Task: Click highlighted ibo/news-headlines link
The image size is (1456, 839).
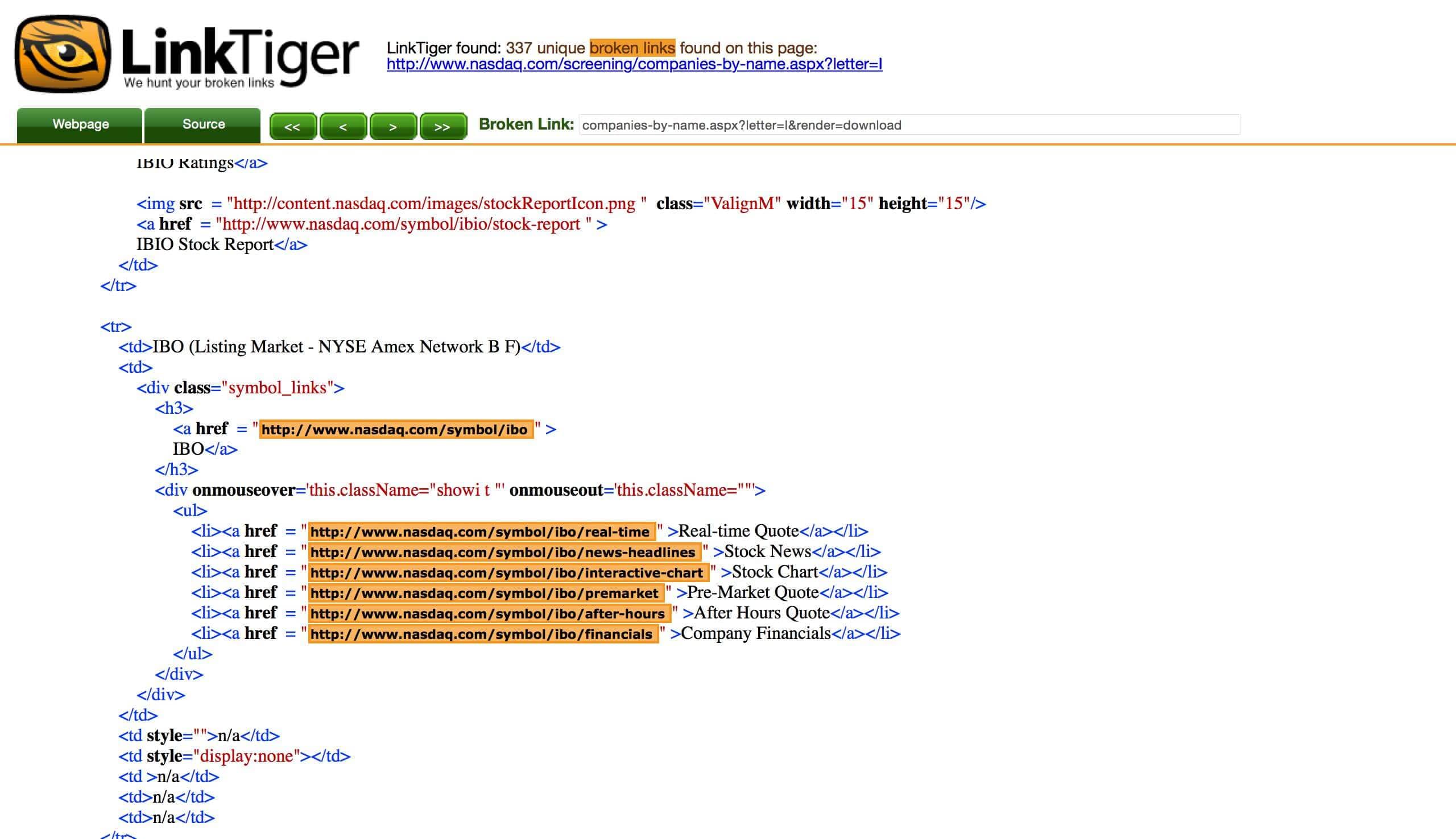Action: click(x=504, y=552)
